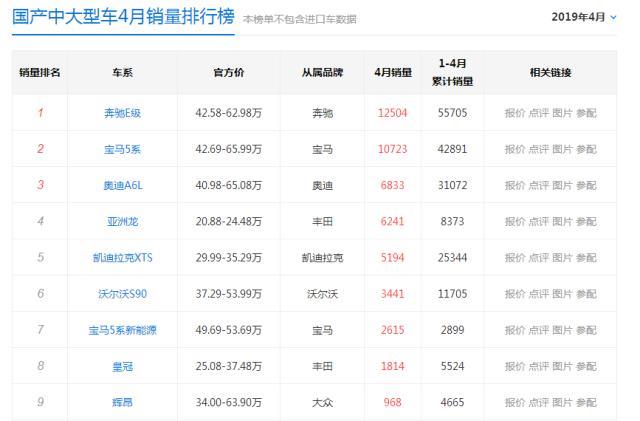
Task: Click 图片 link in the 宝马5系新能源 row
Action: click(x=562, y=330)
